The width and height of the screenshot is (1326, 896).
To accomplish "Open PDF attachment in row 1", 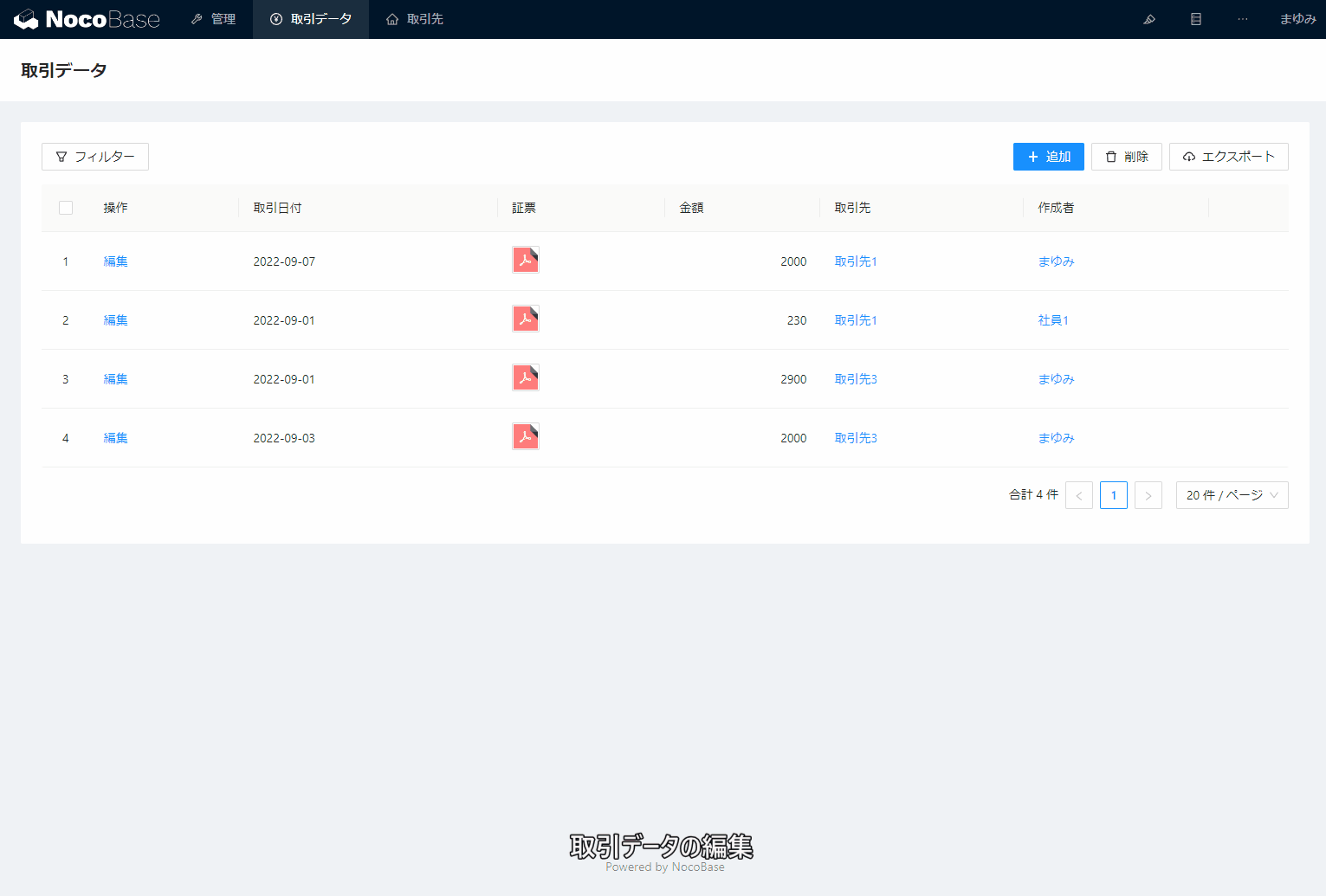I will pos(526,261).
